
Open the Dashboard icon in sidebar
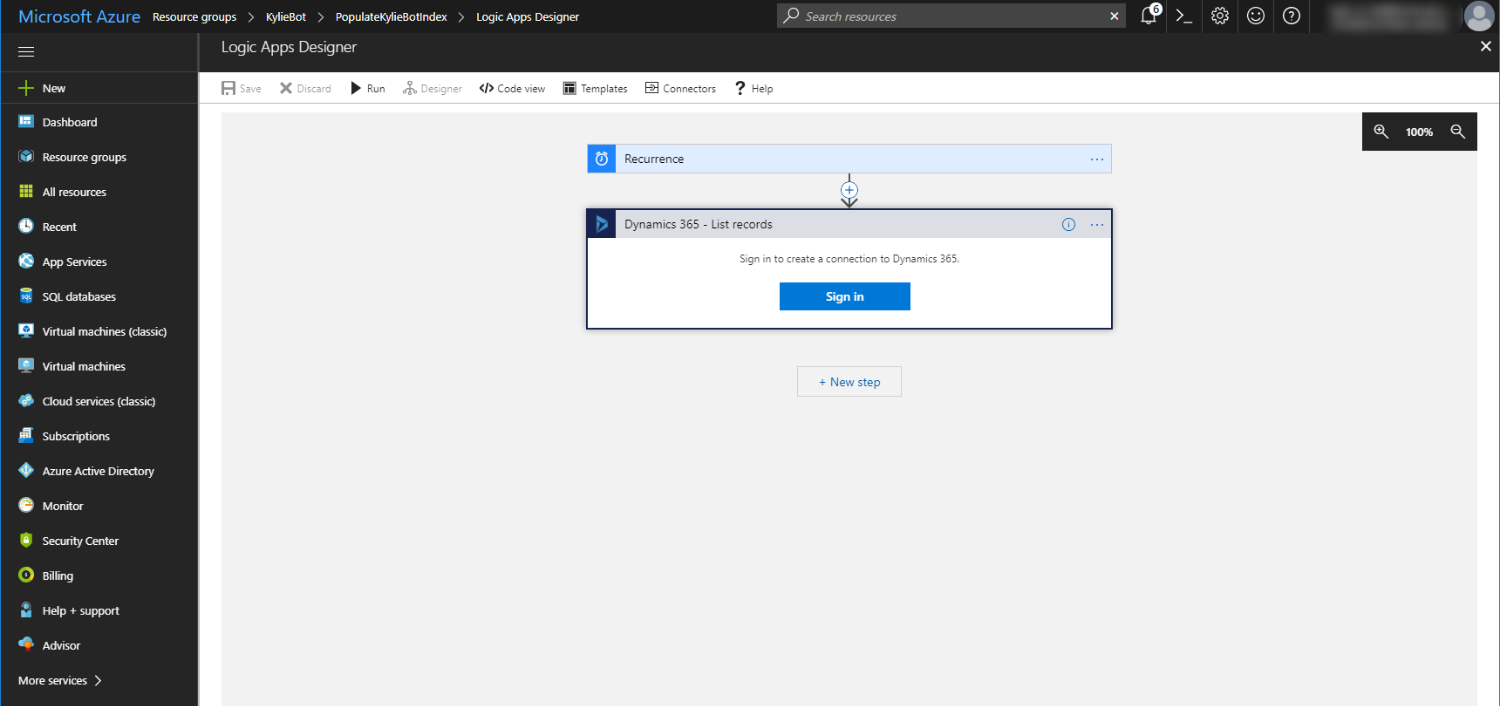(26, 122)
